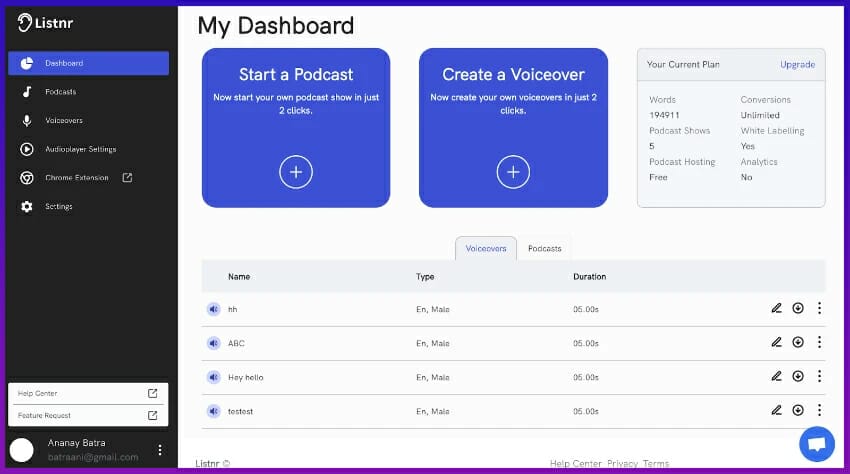
Task: Edit the 'ABC' voiceover with pencil icon
Action: [776, 342]
